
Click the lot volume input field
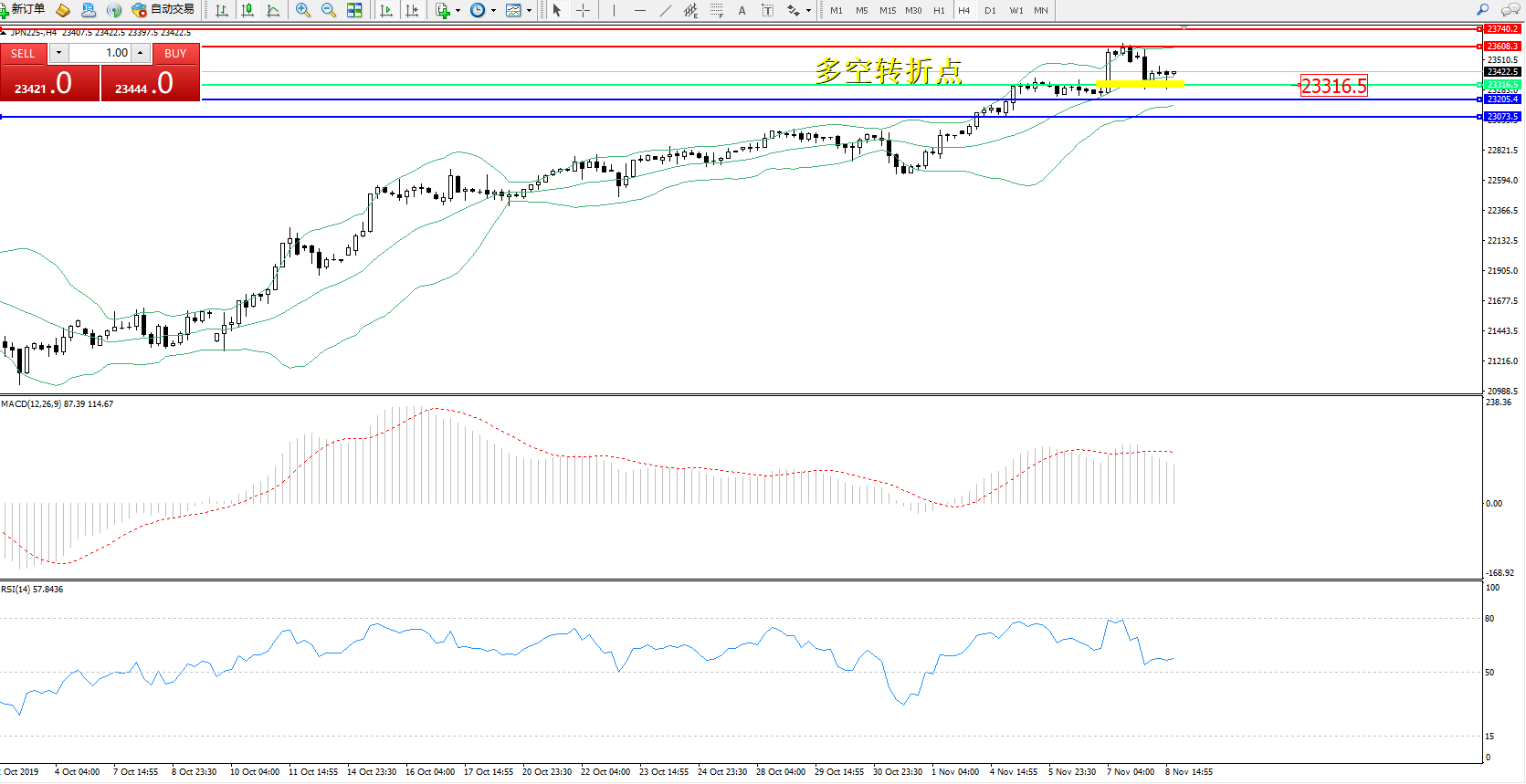102,53
